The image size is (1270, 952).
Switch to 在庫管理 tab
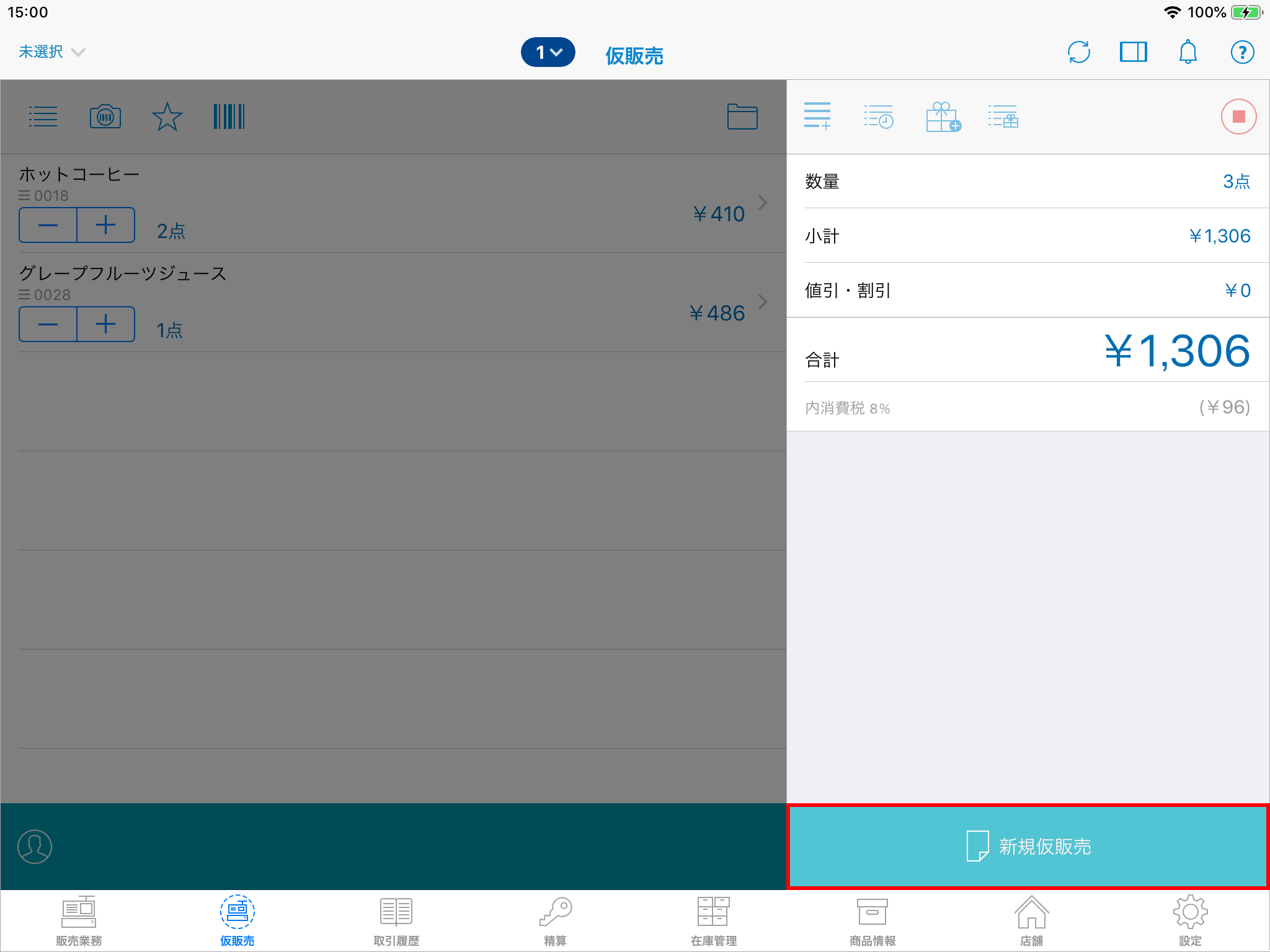point(714,921)
